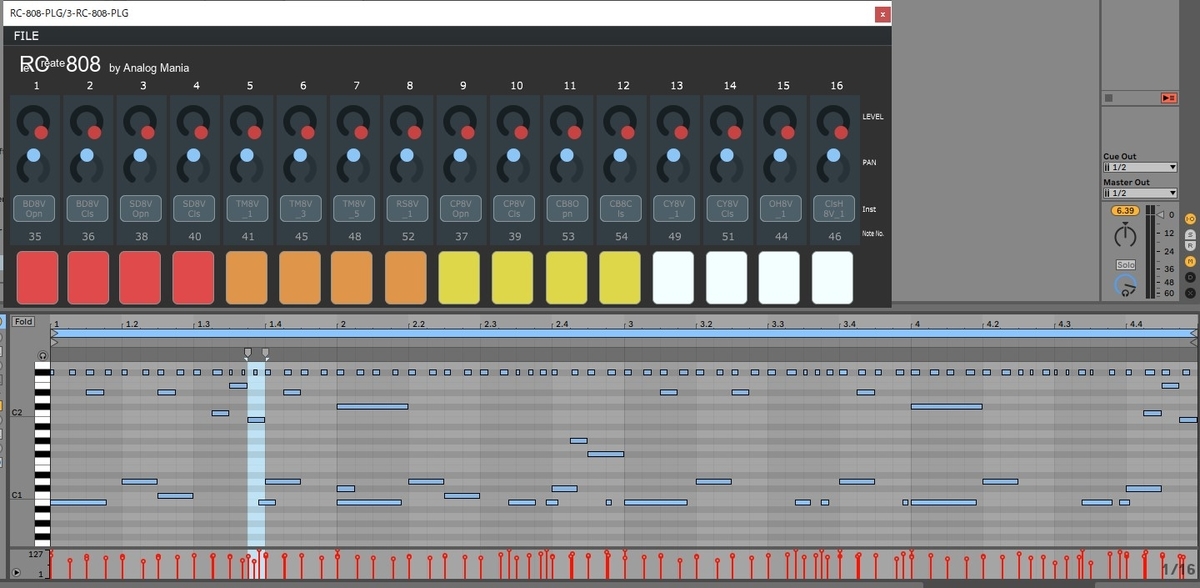Click note number 35 under channel 1

[x=36, y=236]
